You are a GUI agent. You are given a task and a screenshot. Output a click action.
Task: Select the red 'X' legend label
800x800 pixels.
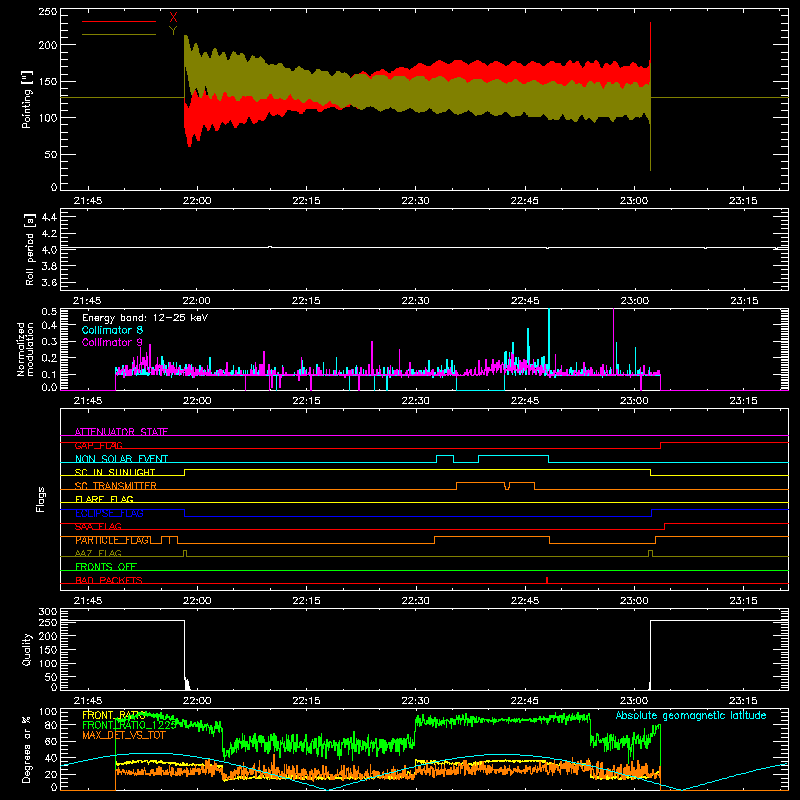(173, 18)
